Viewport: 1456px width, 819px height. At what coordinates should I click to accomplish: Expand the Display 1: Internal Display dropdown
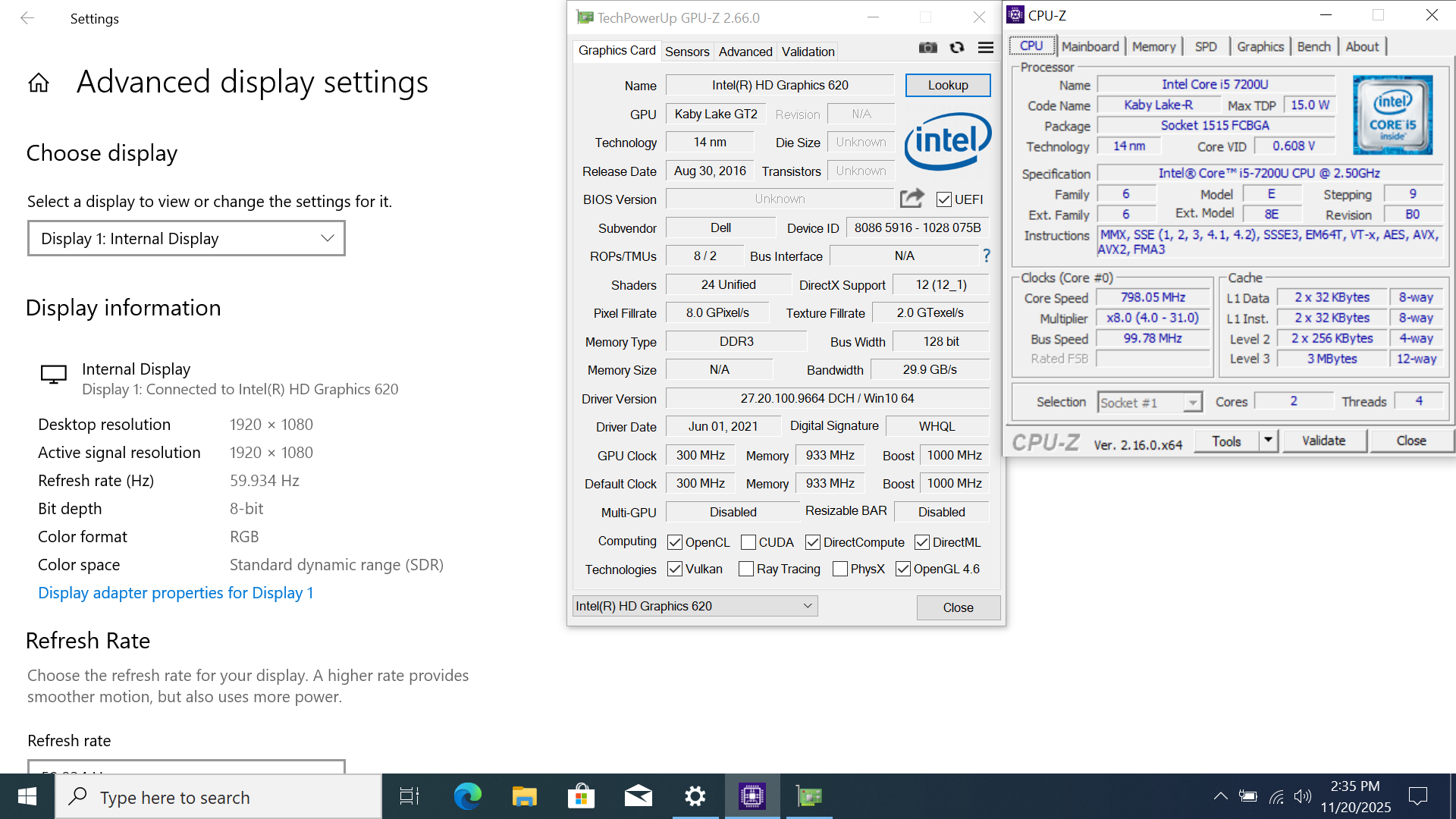tap(187, 239)
